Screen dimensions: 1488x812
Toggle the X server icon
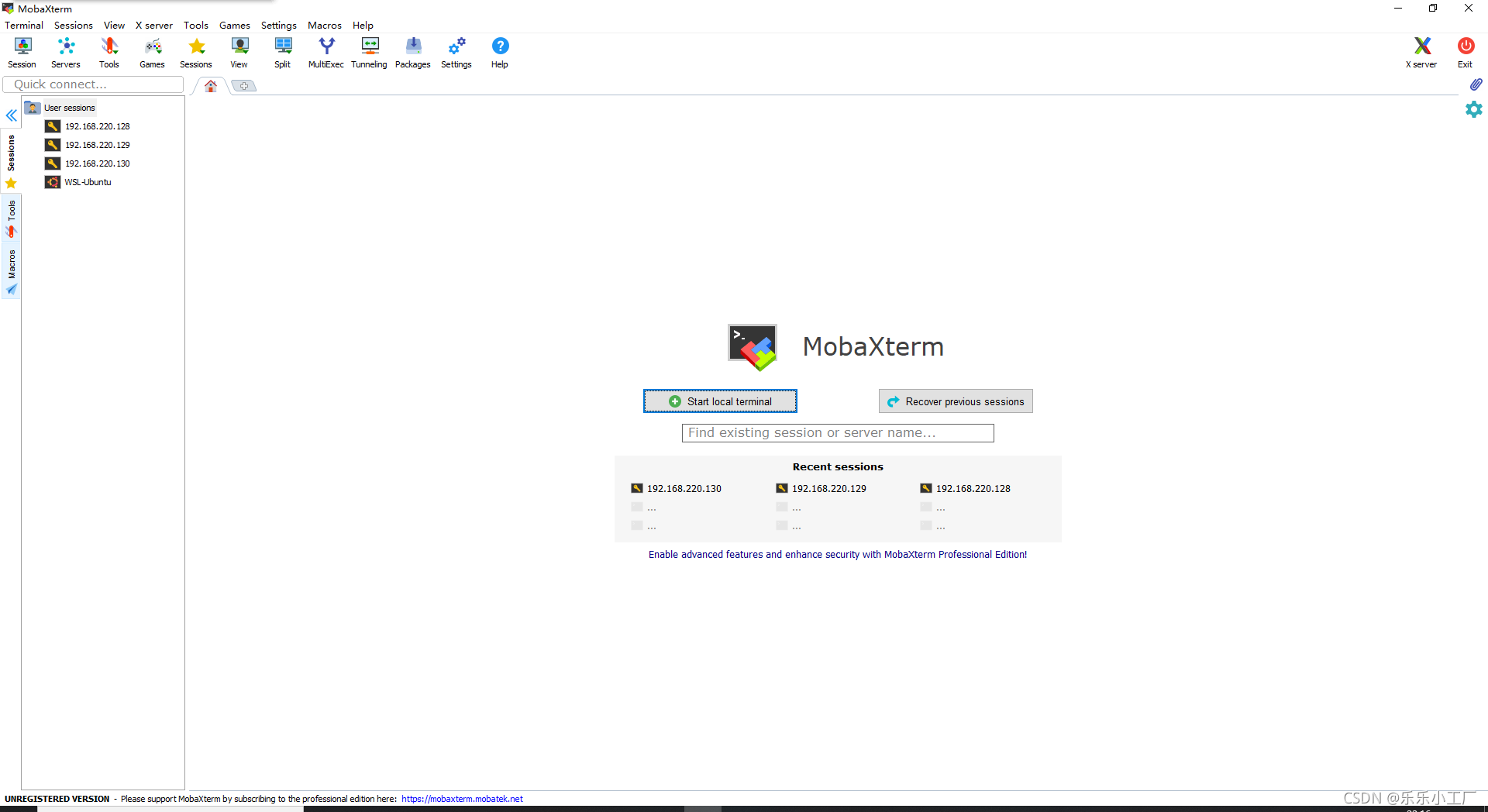[x=1422, y=53]
